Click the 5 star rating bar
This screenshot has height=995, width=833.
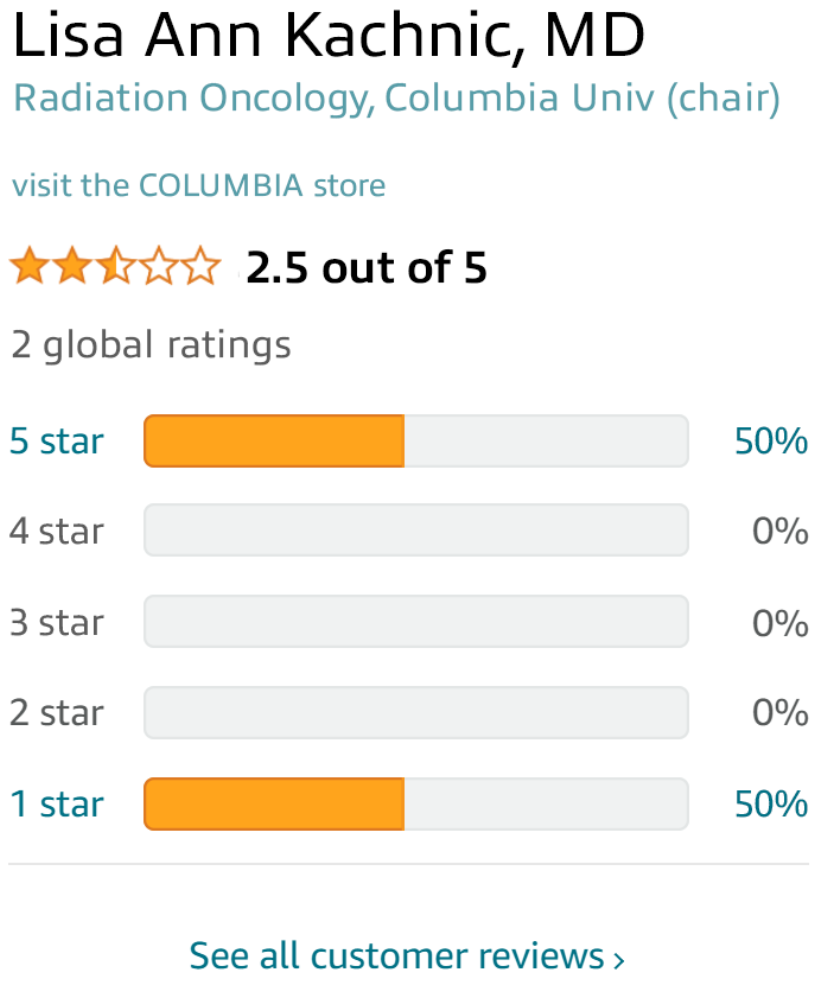pyautogui.click(x=416, y=441)
